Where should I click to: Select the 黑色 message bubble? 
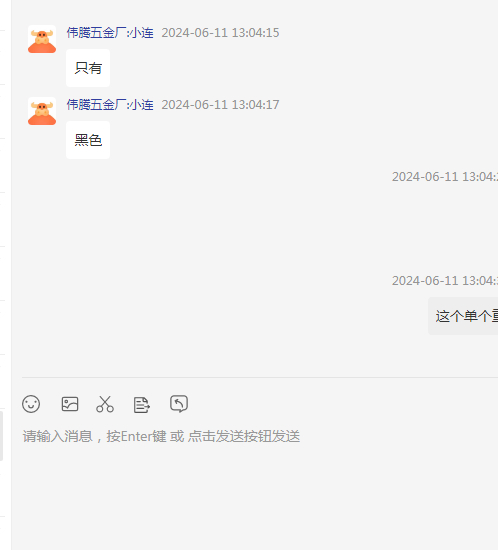(88, 140)
